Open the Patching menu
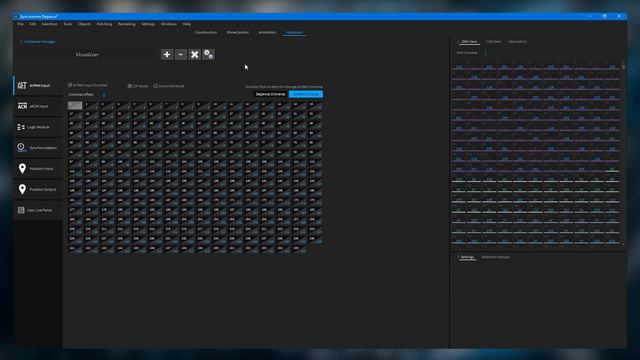The width and height of the screenshot is (640, 360). (x=104, y=24)
